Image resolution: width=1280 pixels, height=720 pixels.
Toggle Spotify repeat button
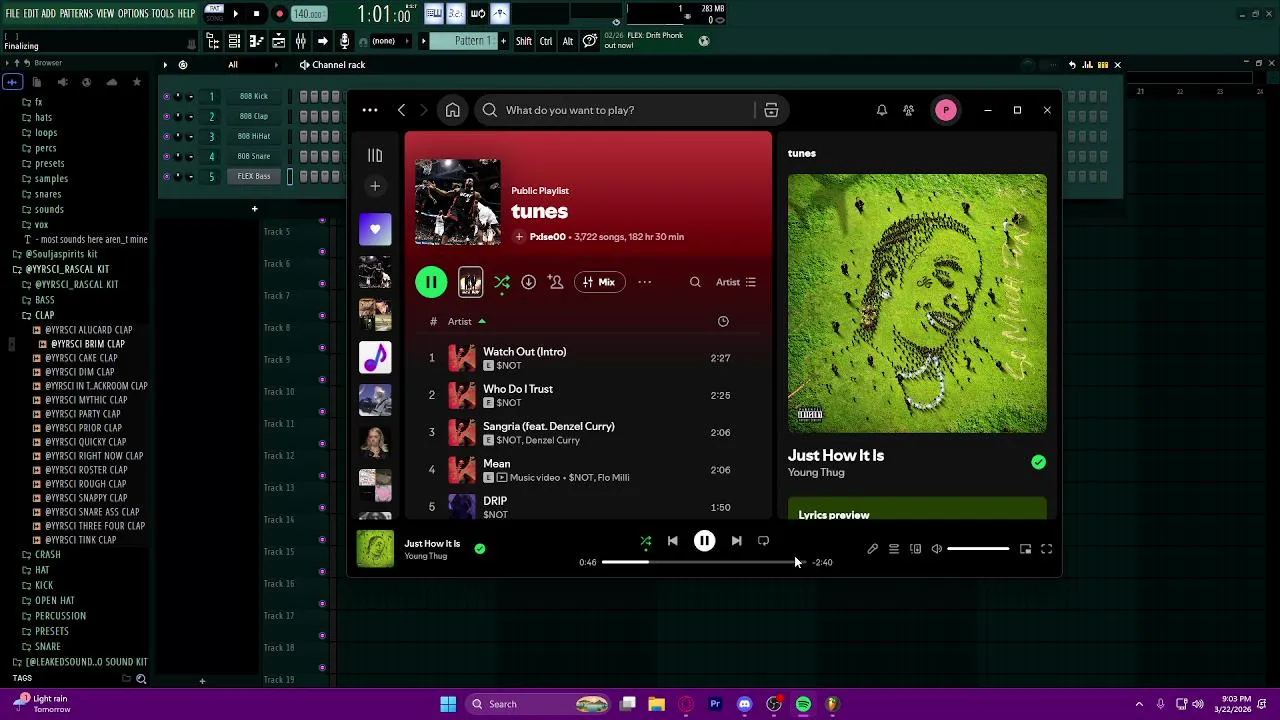pyautogui.click(x=763, y=541)
